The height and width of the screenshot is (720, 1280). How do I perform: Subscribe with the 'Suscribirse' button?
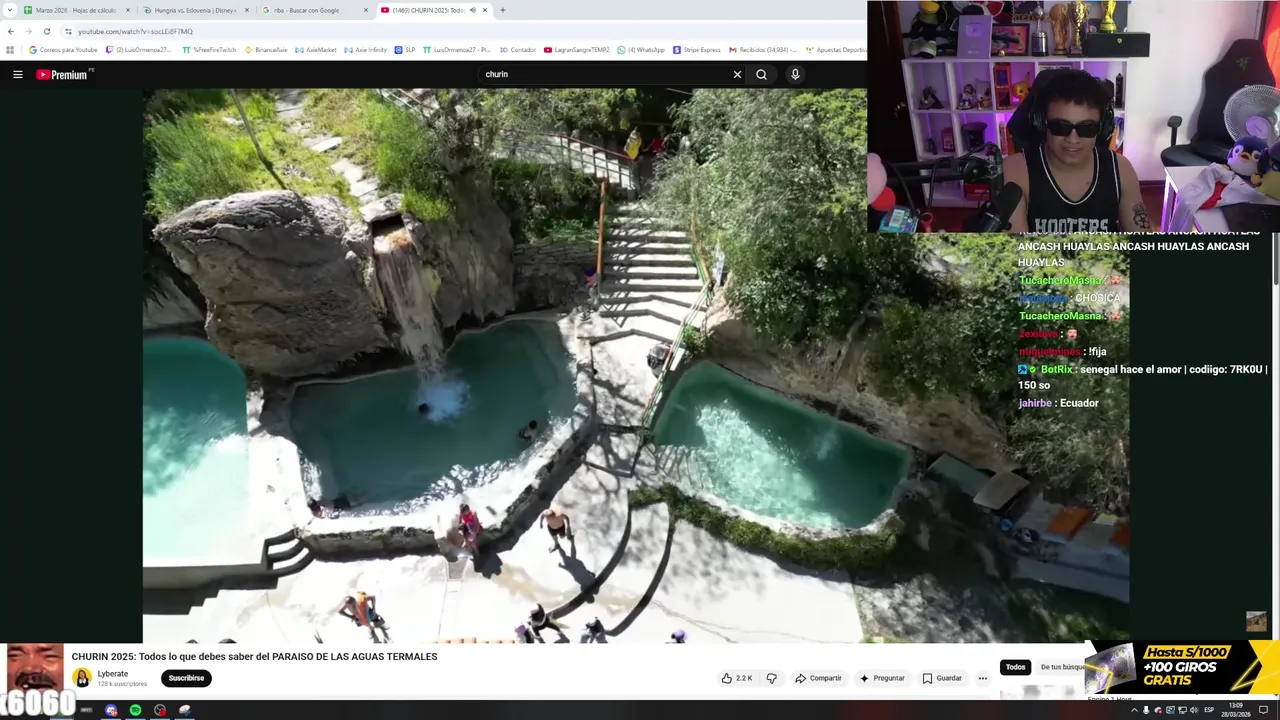coord(186,678)
